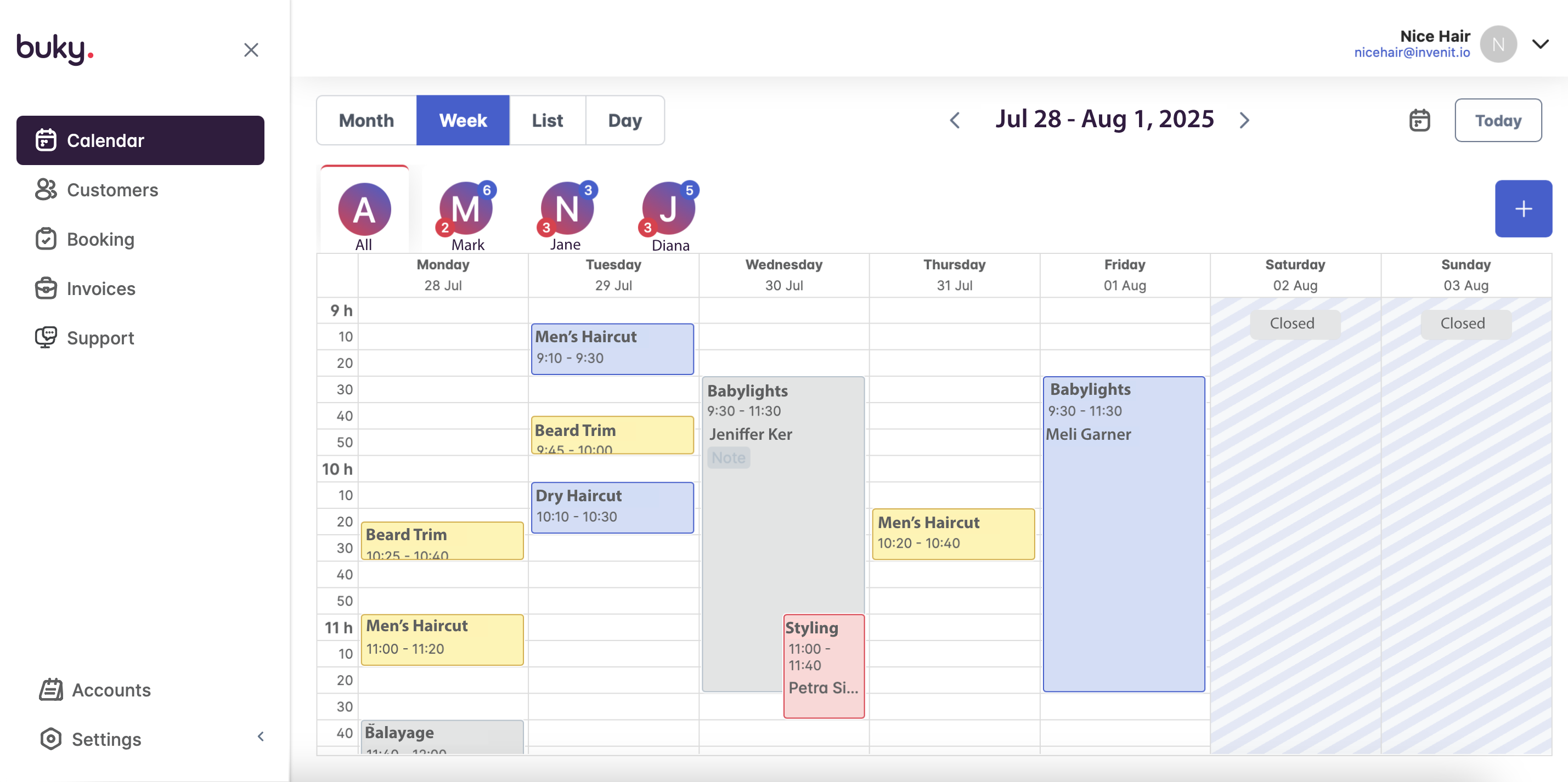Open the Settings section
This screenshot has height=782, width=1568.
[106, 739]
